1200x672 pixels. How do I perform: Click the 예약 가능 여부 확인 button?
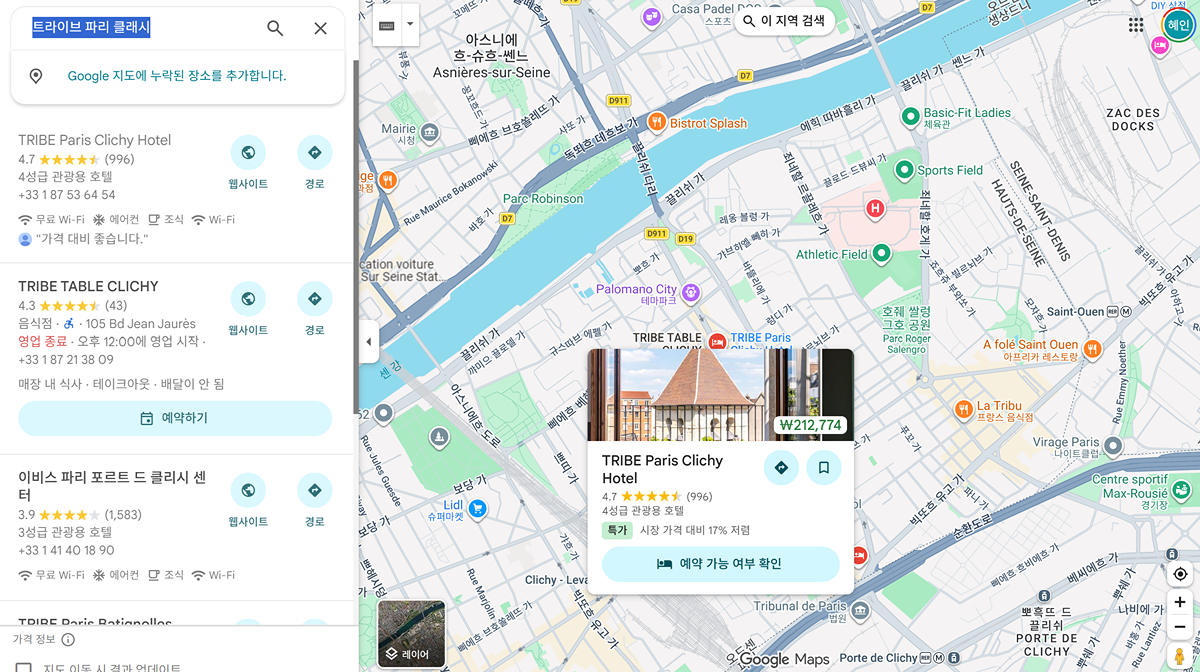pos(720,564)
